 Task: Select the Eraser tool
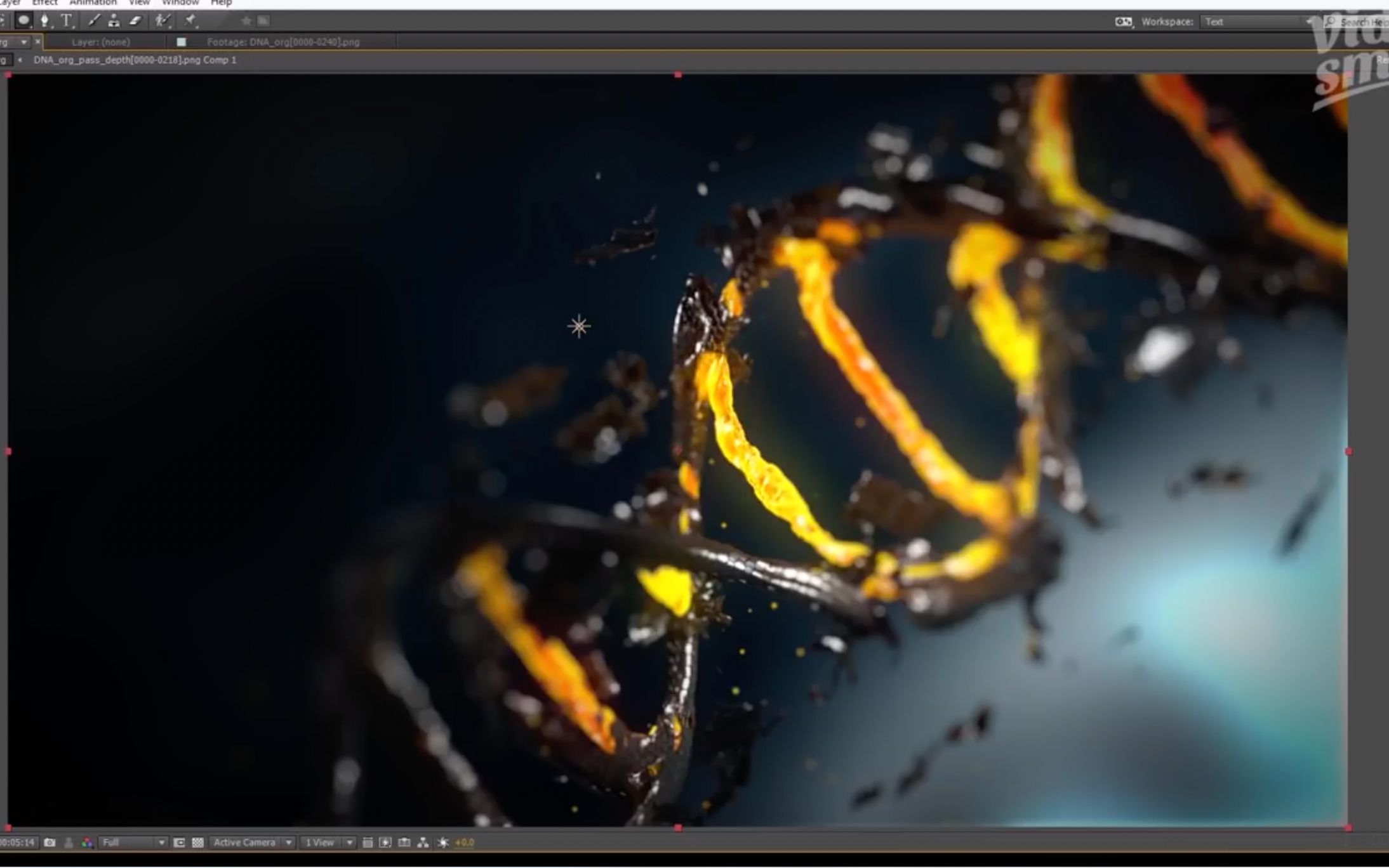pos(135,21)
